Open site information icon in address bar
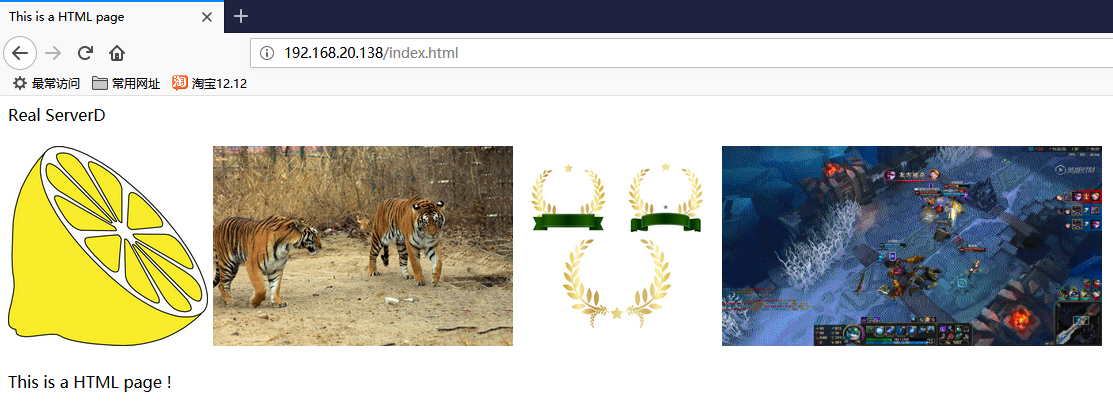This screenshot has height=407, width=1113. tap(267, 53)
